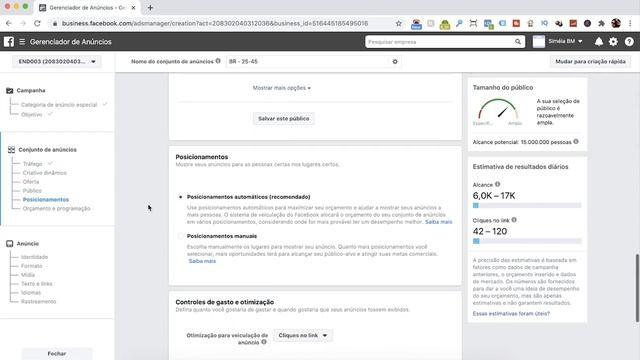
Task: Open the Chrome three-dot menu
Action: click(x=631, y=24)
